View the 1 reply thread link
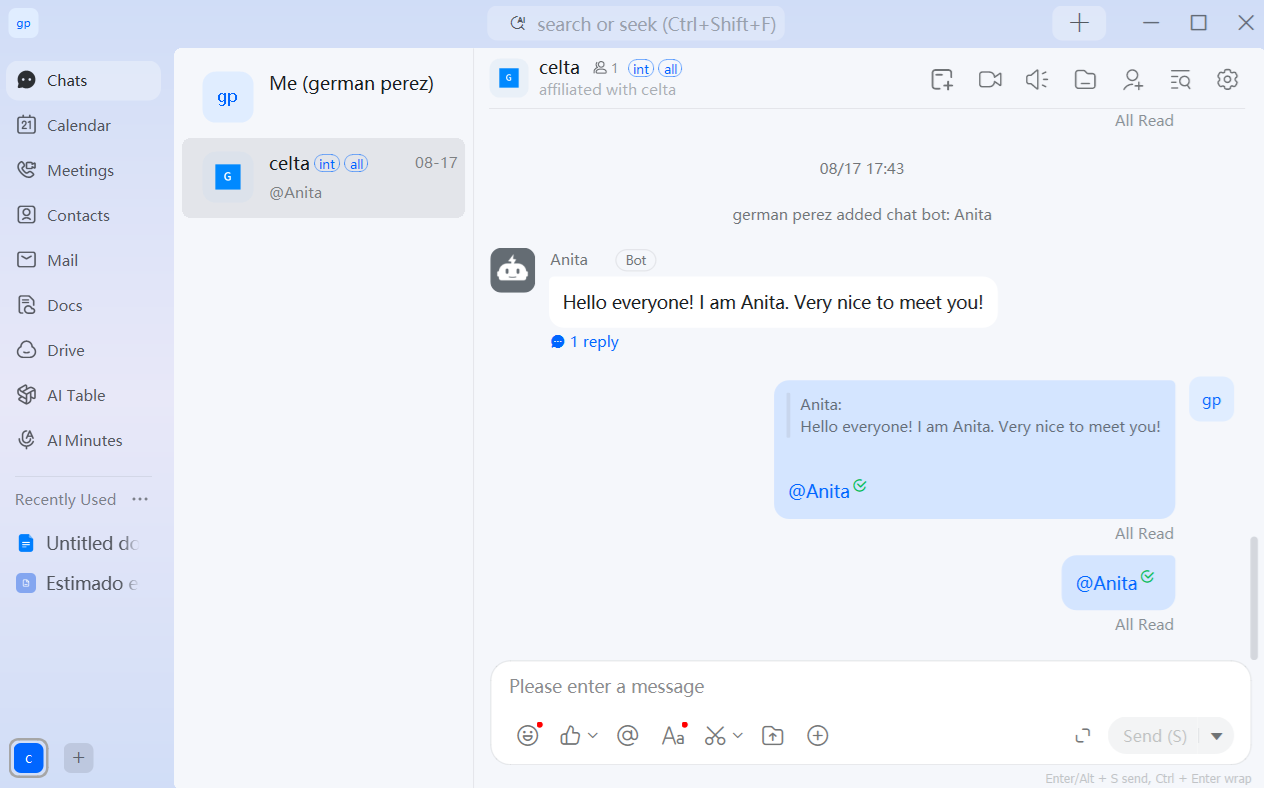This screenshot has width=1264, height=788. 585,342
